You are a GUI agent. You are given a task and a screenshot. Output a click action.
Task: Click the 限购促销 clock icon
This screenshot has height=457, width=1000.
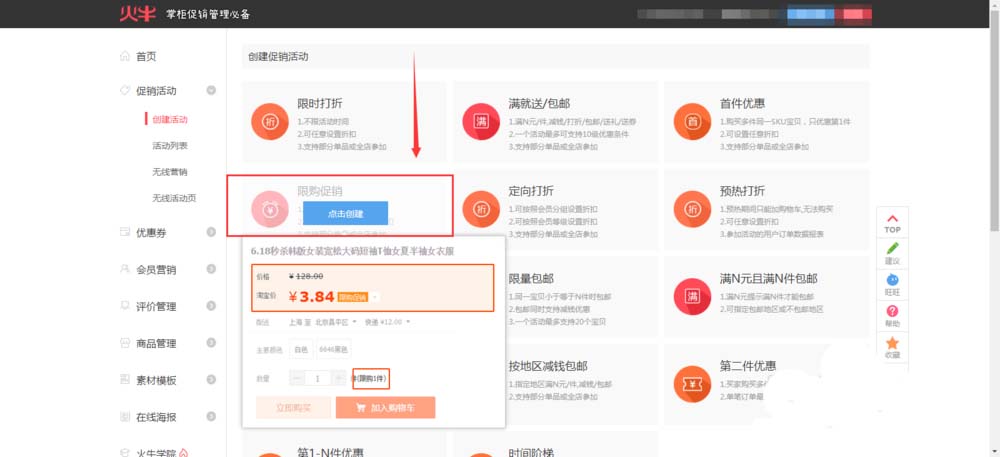(x=270, y=209)
